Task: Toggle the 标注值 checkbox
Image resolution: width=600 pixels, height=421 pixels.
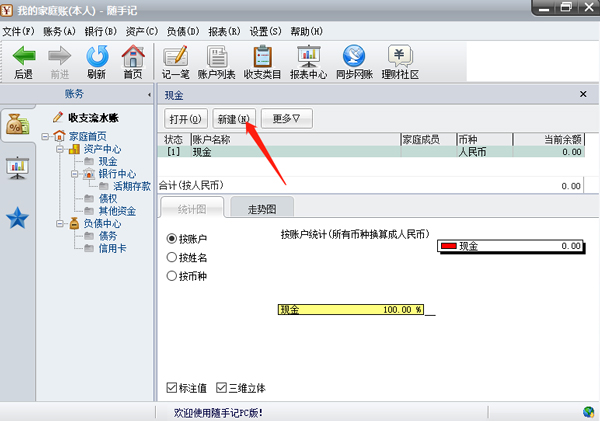Action: 171,388
